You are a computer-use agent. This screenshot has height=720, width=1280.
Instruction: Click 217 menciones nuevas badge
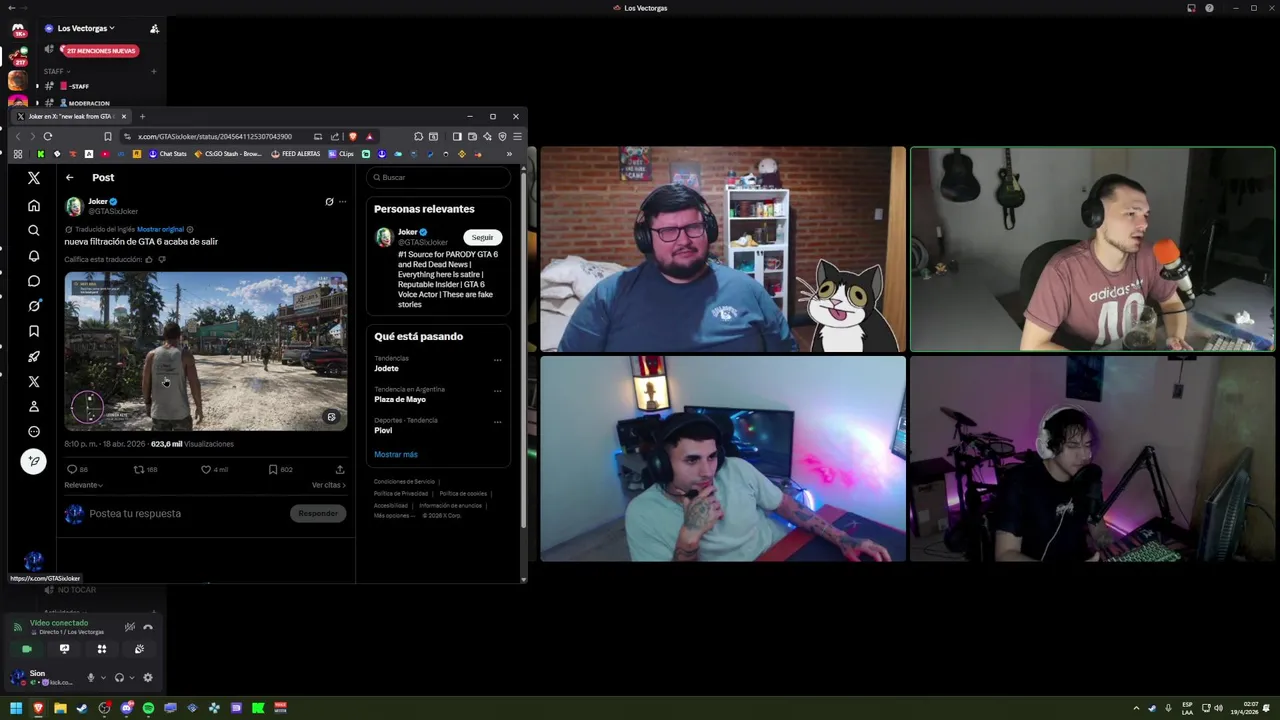[x=99, y=50]
